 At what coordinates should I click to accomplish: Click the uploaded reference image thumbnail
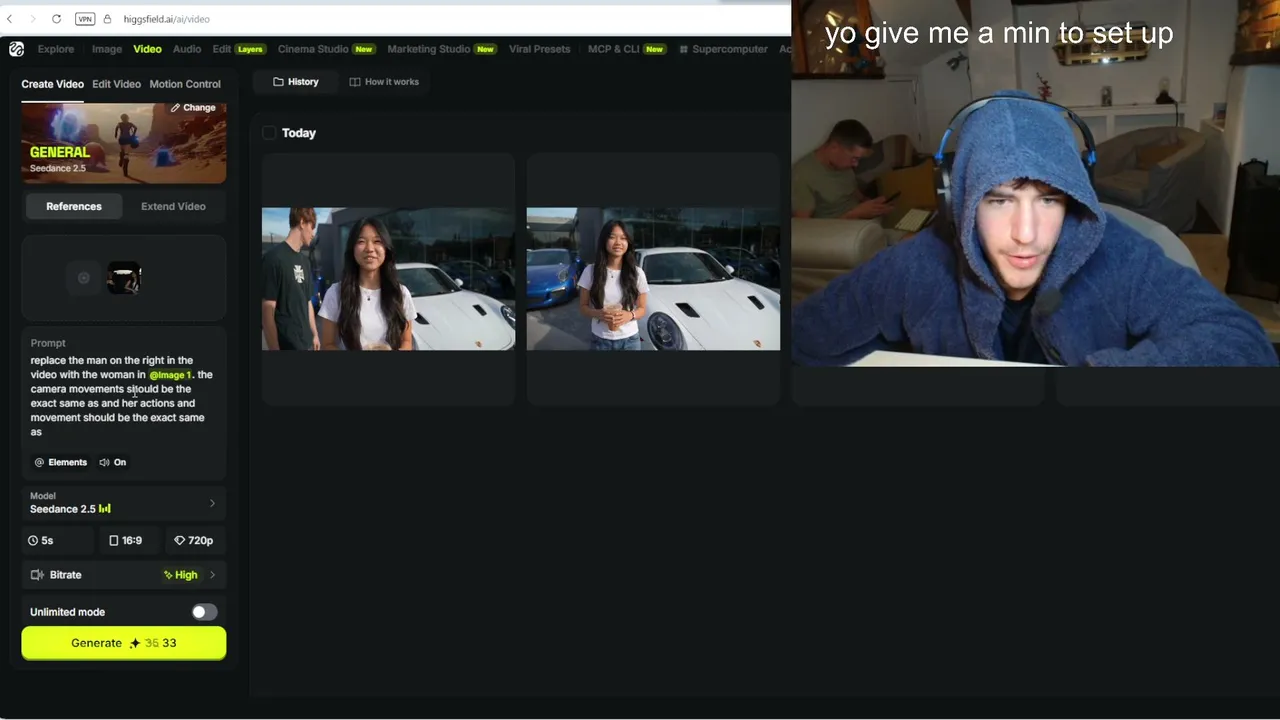pos(124,278)
